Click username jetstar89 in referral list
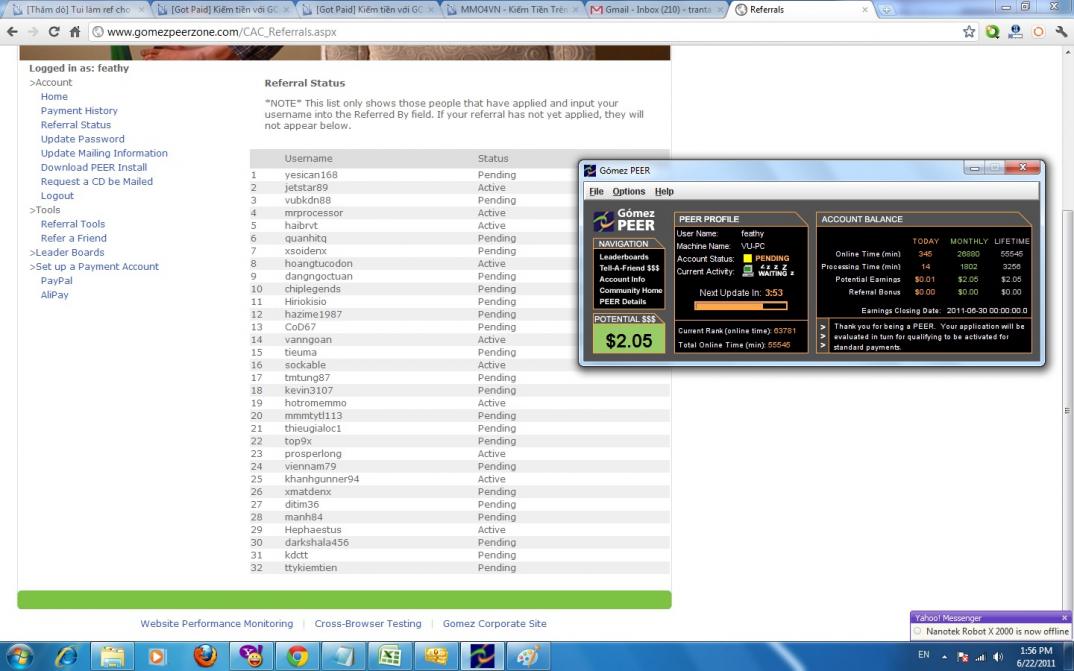This screenshot has height=671, width=1074. tap(306, 188)
